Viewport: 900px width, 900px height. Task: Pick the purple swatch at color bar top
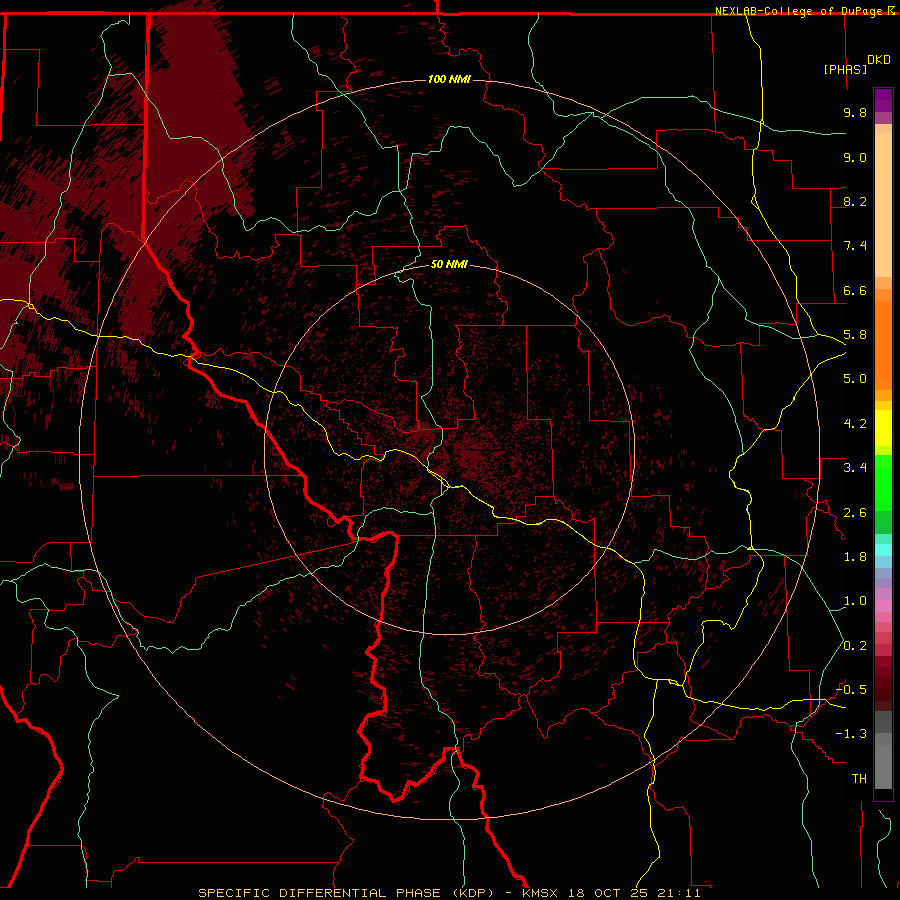(883, 100)
